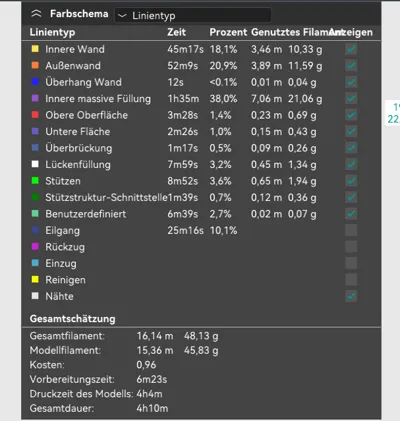Enable the Reinigen display checkbox
Viewport: 400px width, 421px height.
click(351, 279)
